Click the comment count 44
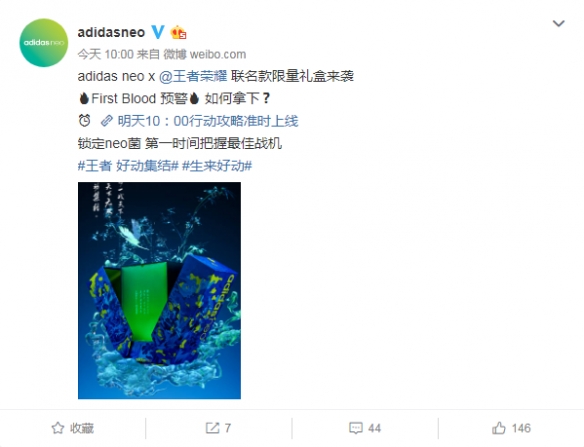 coord(375,428)
